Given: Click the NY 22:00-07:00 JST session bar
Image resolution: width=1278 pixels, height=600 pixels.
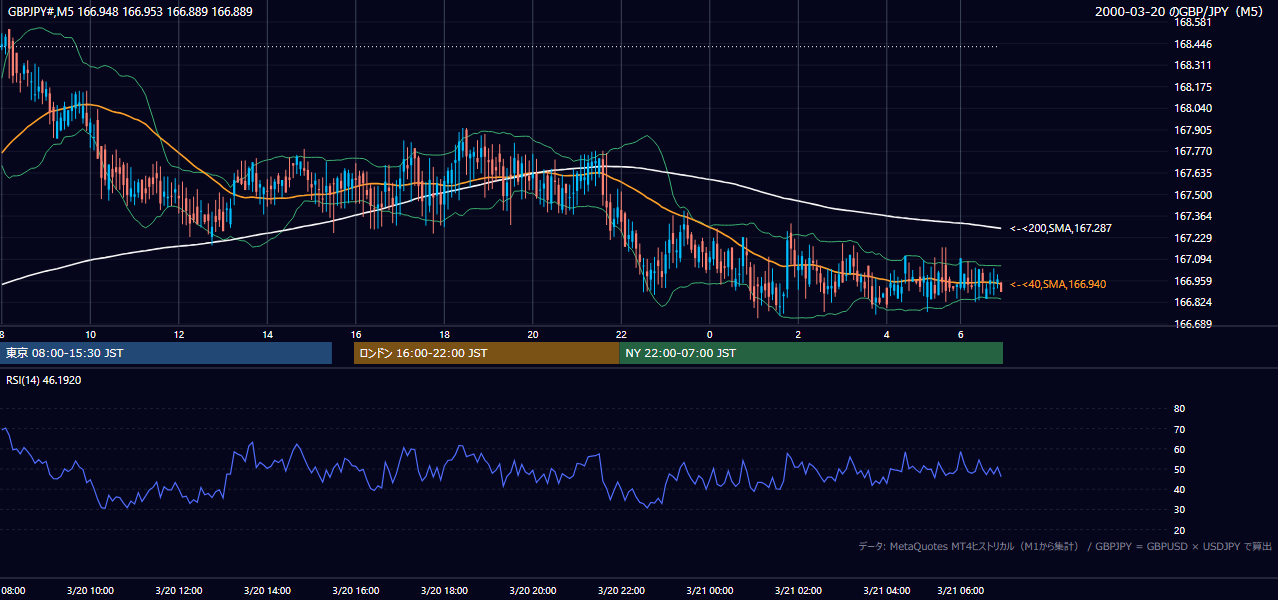Looking at the screenshot, I should click(x=811, y=353).
